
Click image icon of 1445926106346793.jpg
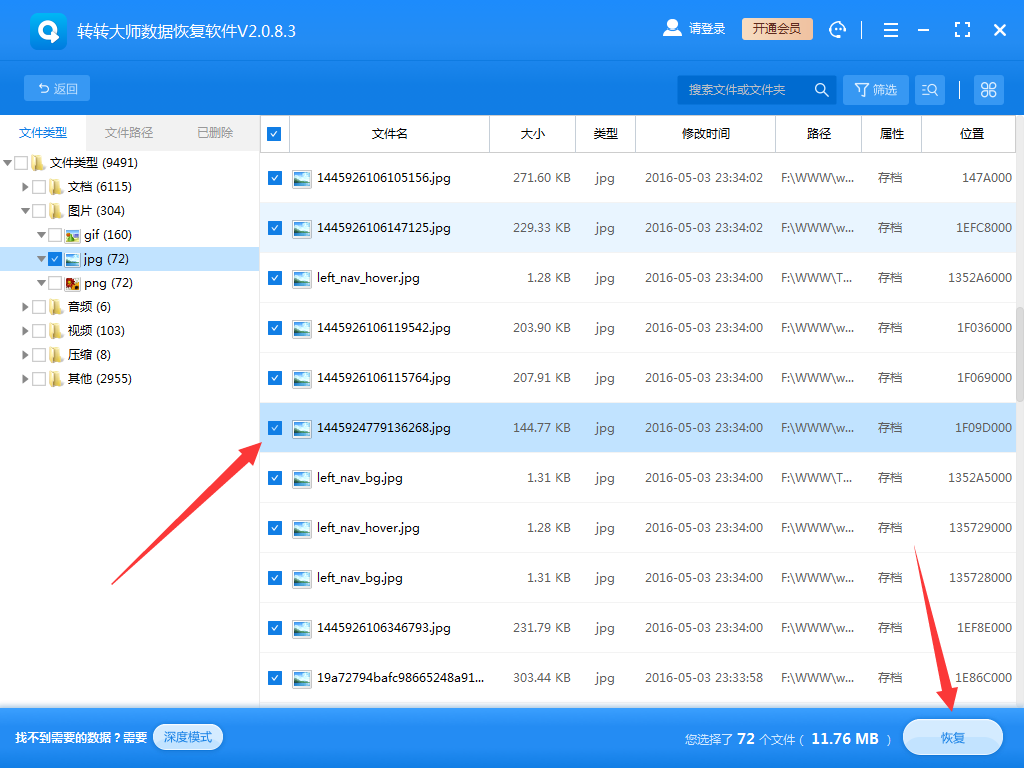pyautogui.click(x=301, y=628)
